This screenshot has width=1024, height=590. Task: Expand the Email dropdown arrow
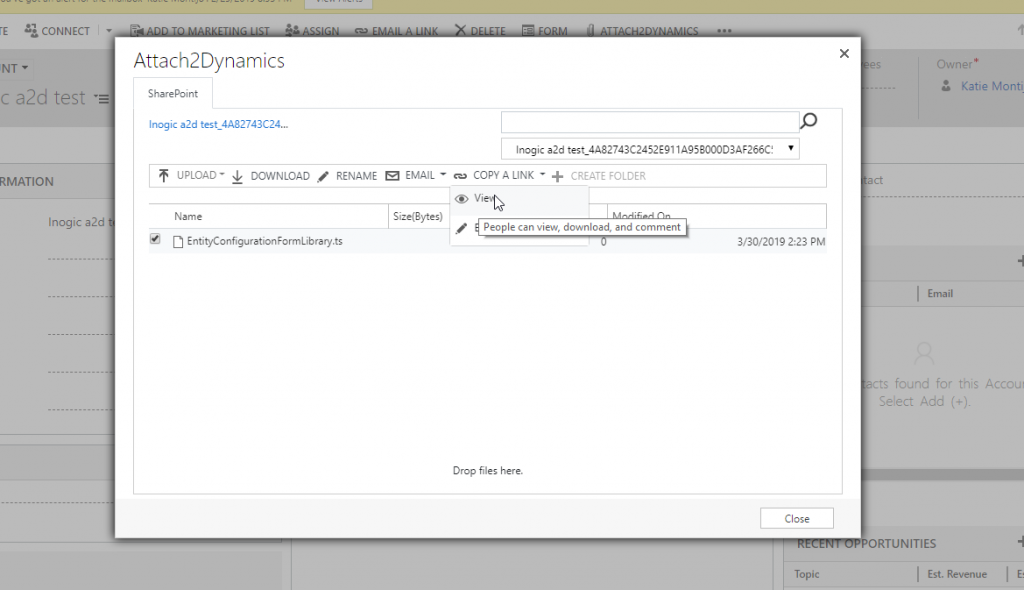coord(443,175)
